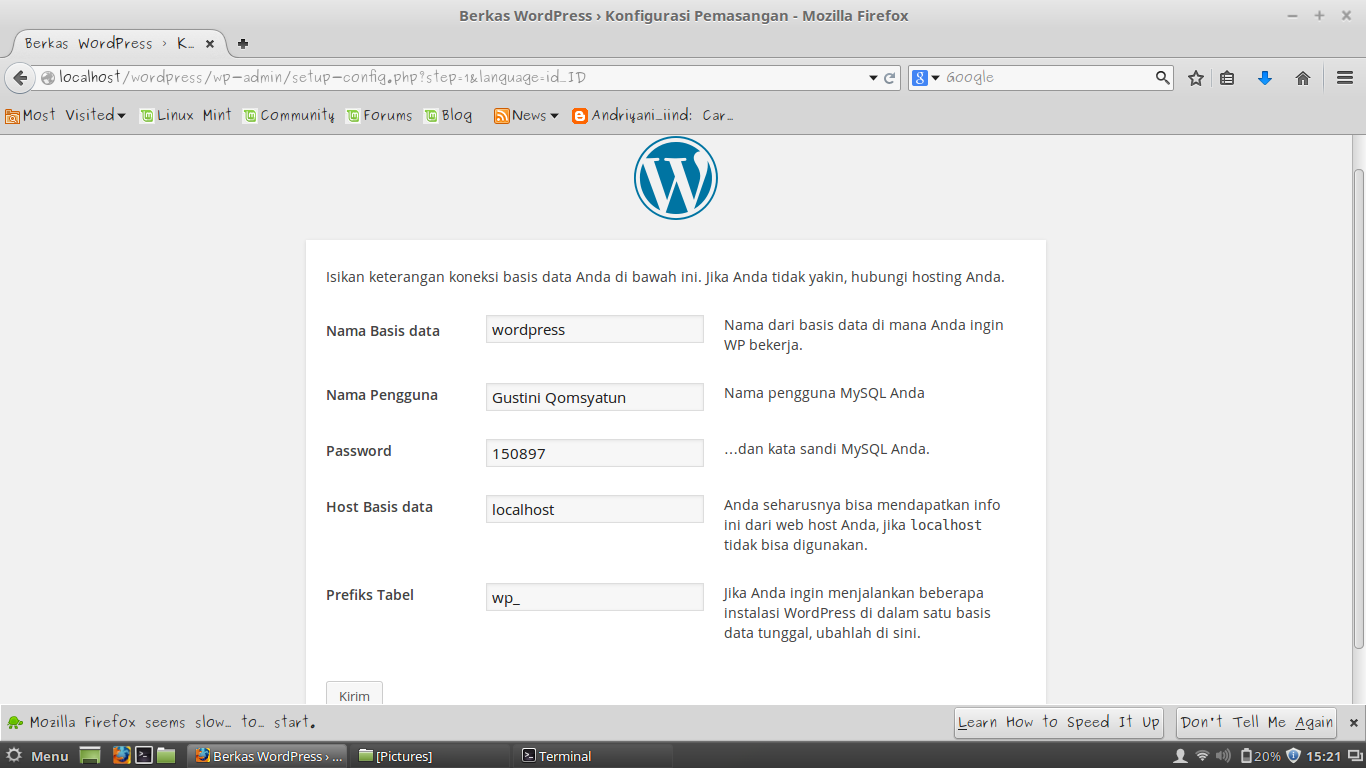The height and width of the screenshot is (768, 1366).
Task: Close the Berkas WordPress tab
Action: 210,44
